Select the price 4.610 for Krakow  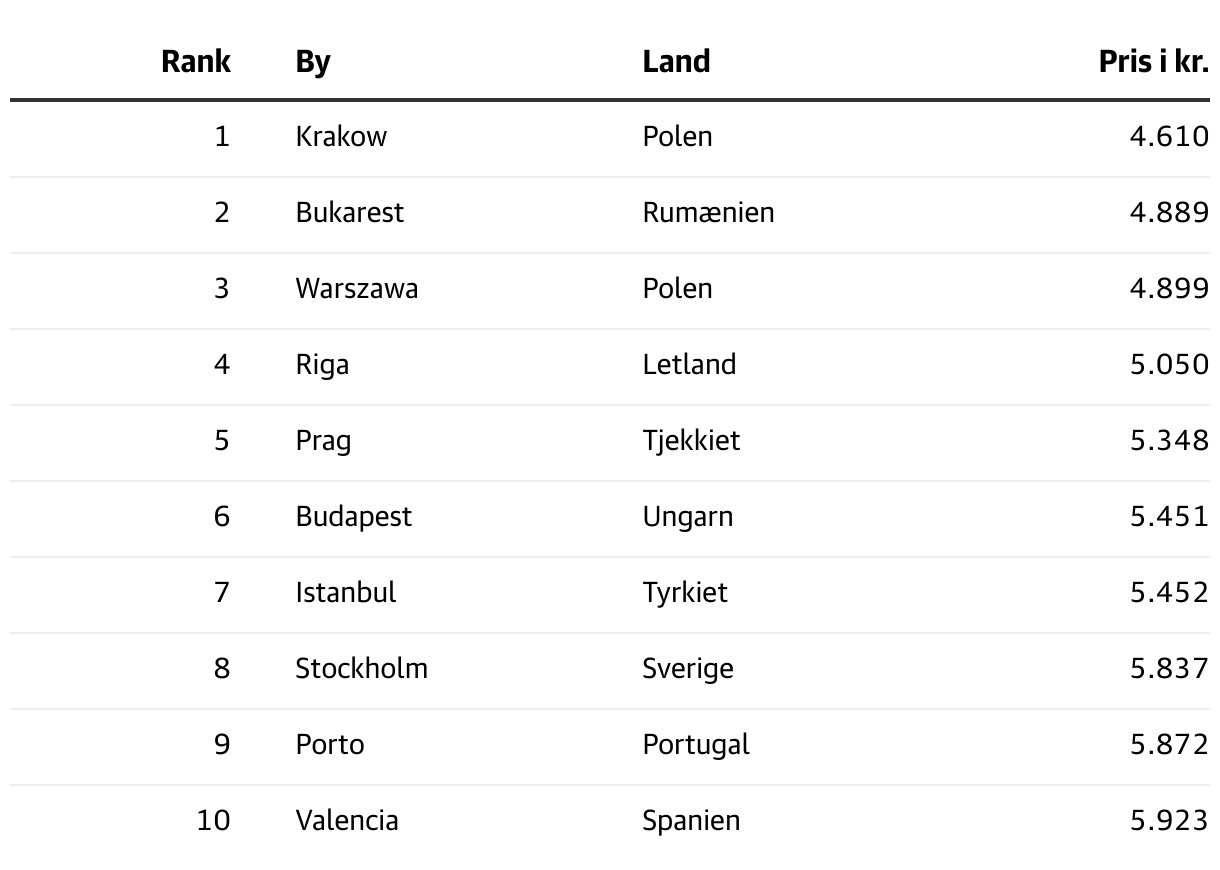[x=1169, y=136]
